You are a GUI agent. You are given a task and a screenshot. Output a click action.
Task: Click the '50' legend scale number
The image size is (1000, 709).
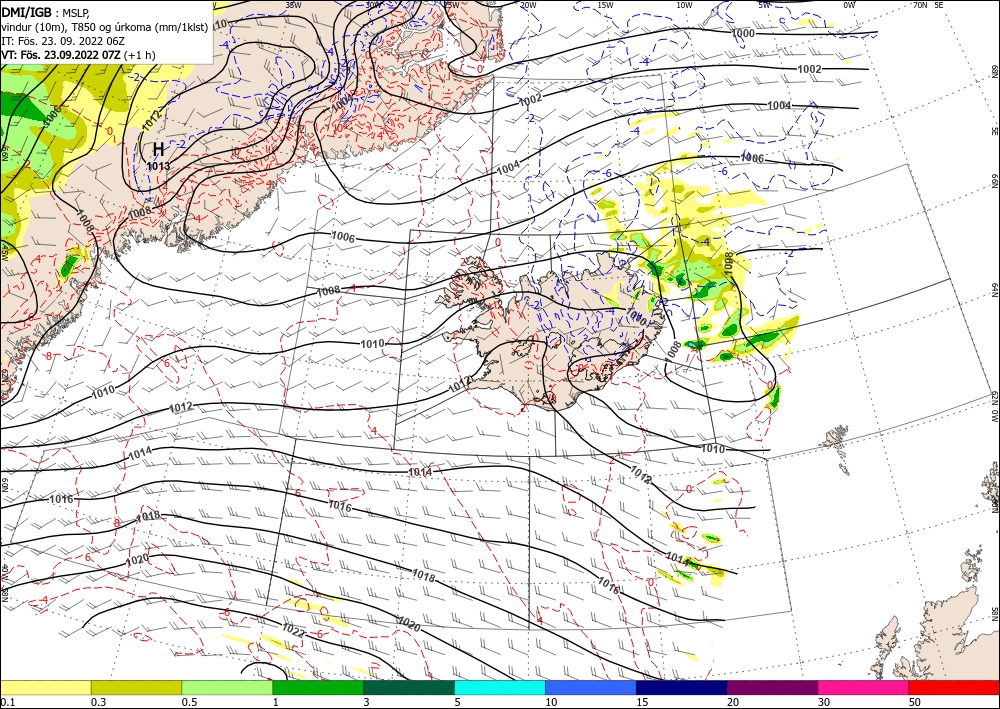tap(915, 702)
